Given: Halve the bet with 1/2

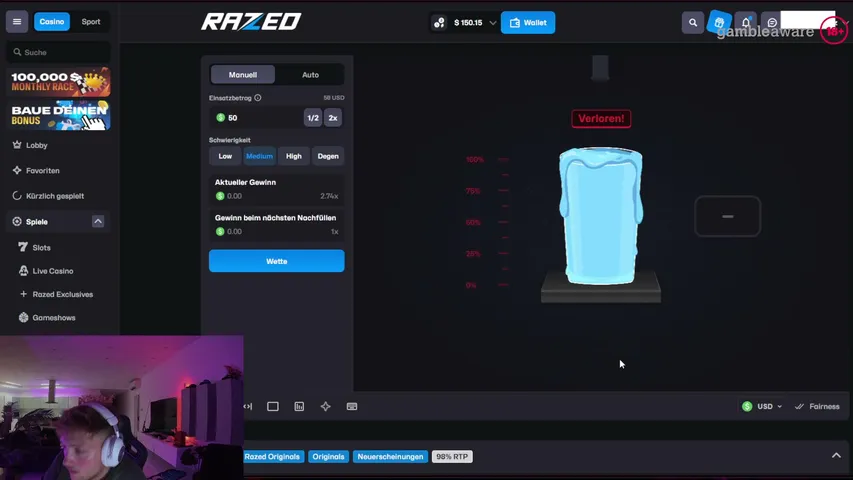Looking at the screenshot, I should (313, 118).
